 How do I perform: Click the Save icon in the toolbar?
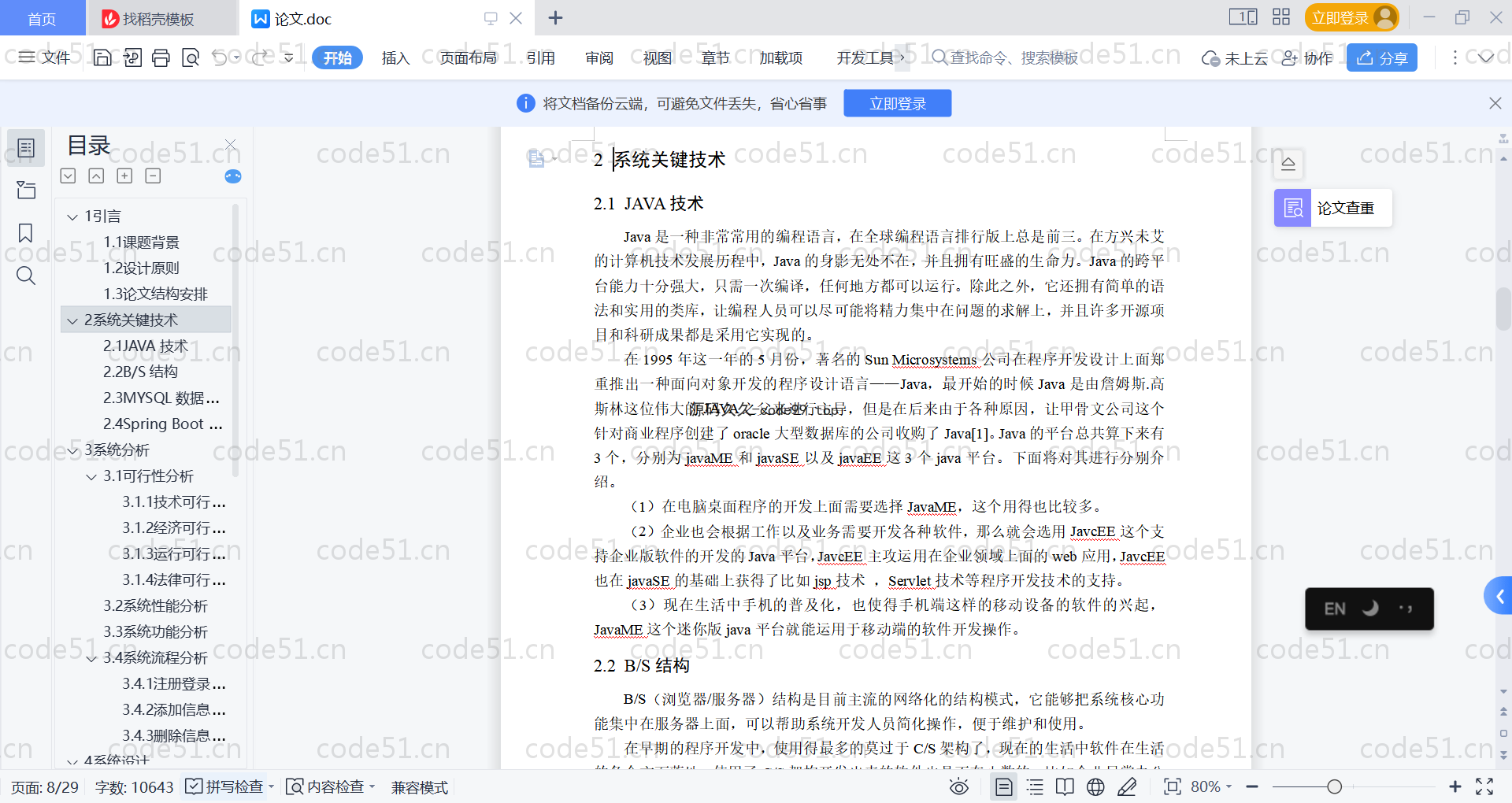point(102,57)
